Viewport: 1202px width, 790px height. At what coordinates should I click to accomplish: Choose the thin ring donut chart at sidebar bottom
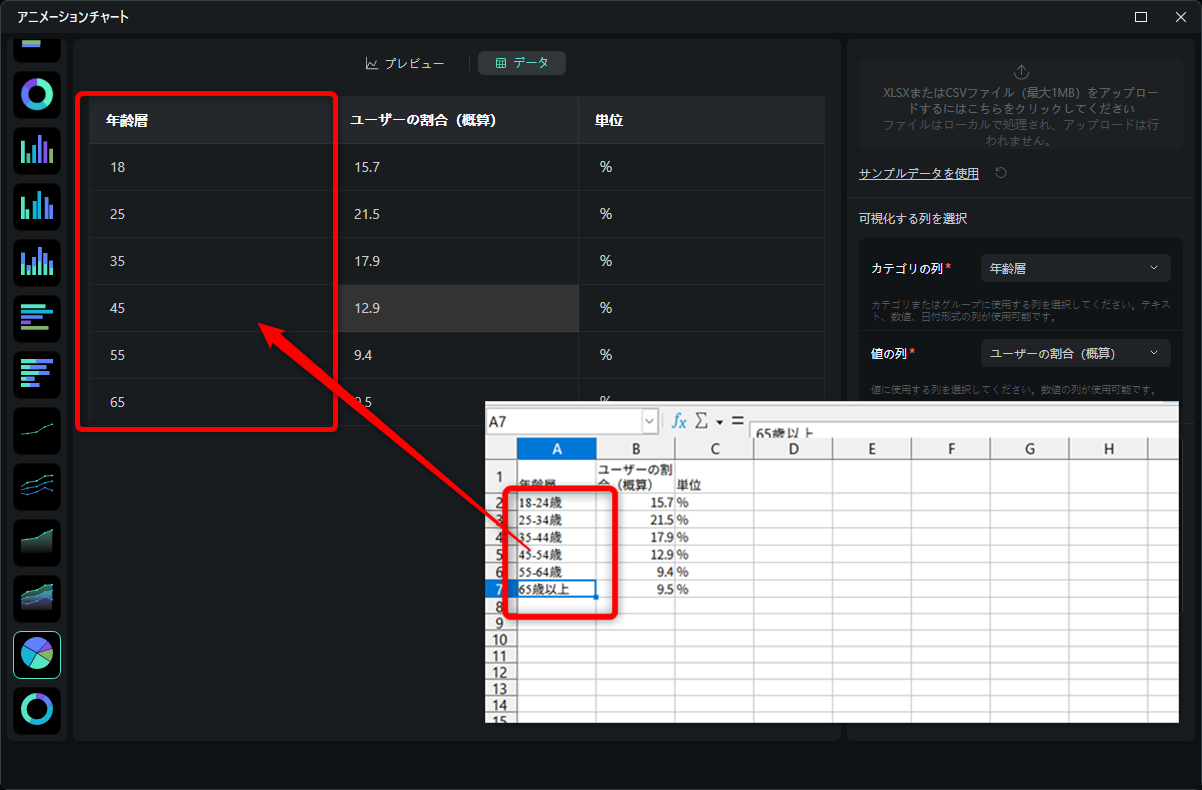point(37,710)
